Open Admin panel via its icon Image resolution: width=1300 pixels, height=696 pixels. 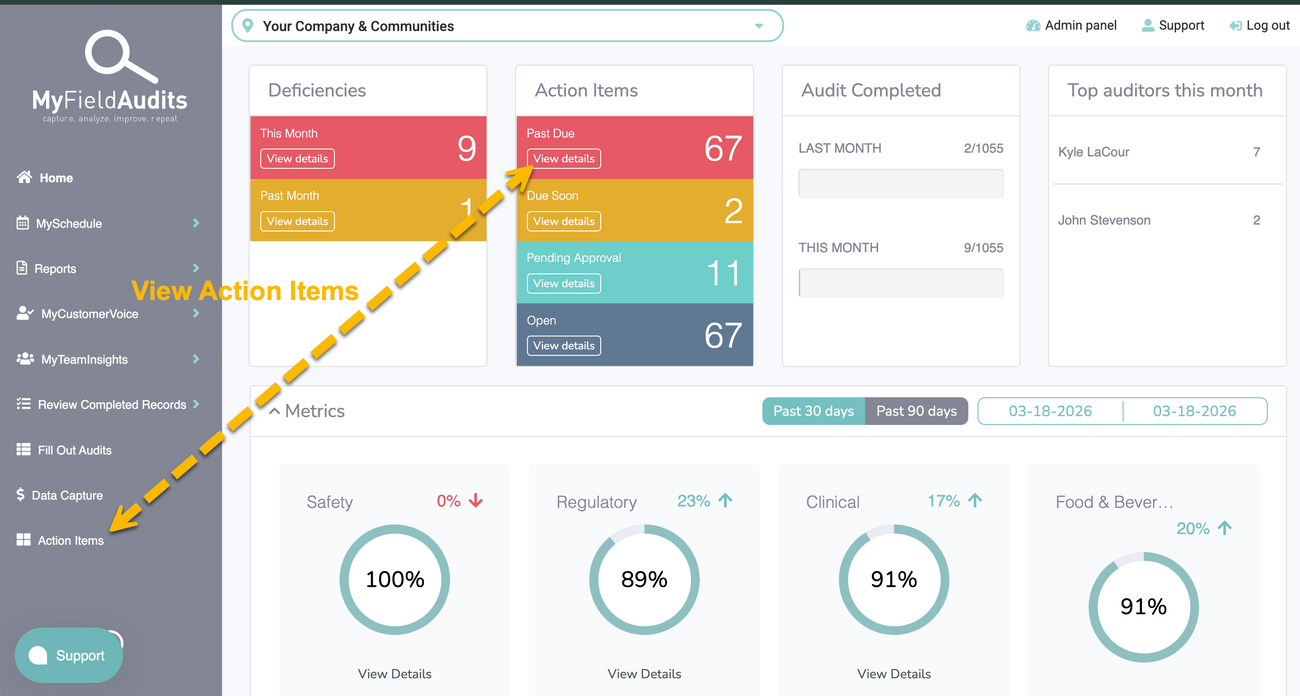1033,26
